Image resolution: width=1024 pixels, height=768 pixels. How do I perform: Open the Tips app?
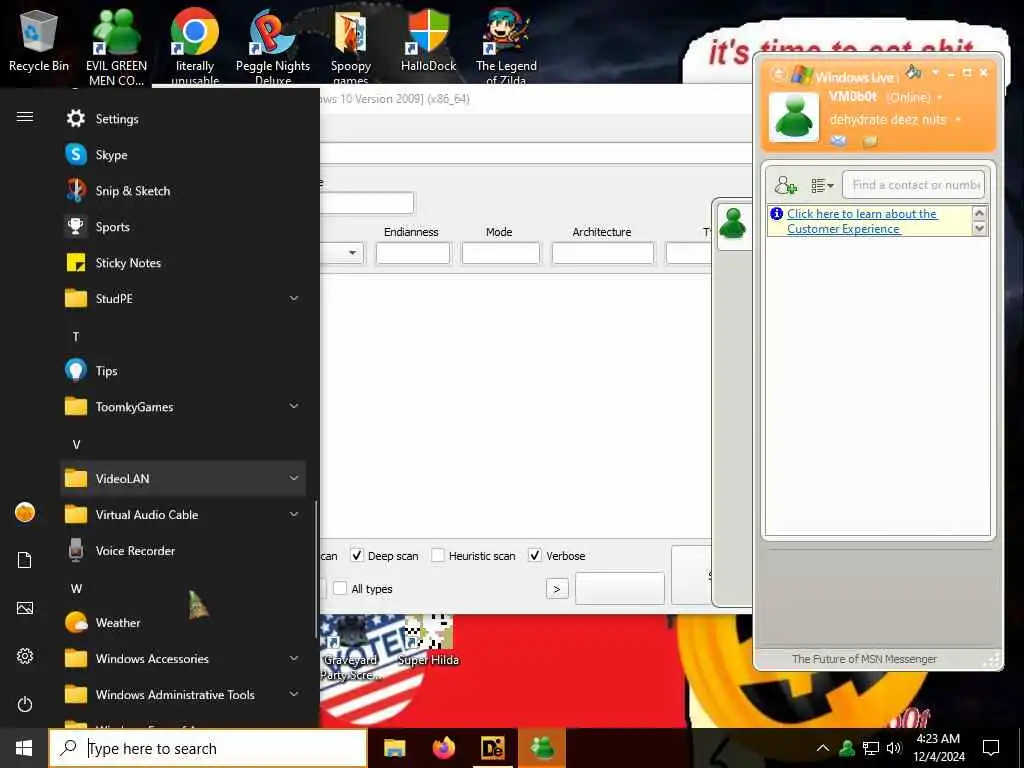pyautogui.click(x=183, y=370)
